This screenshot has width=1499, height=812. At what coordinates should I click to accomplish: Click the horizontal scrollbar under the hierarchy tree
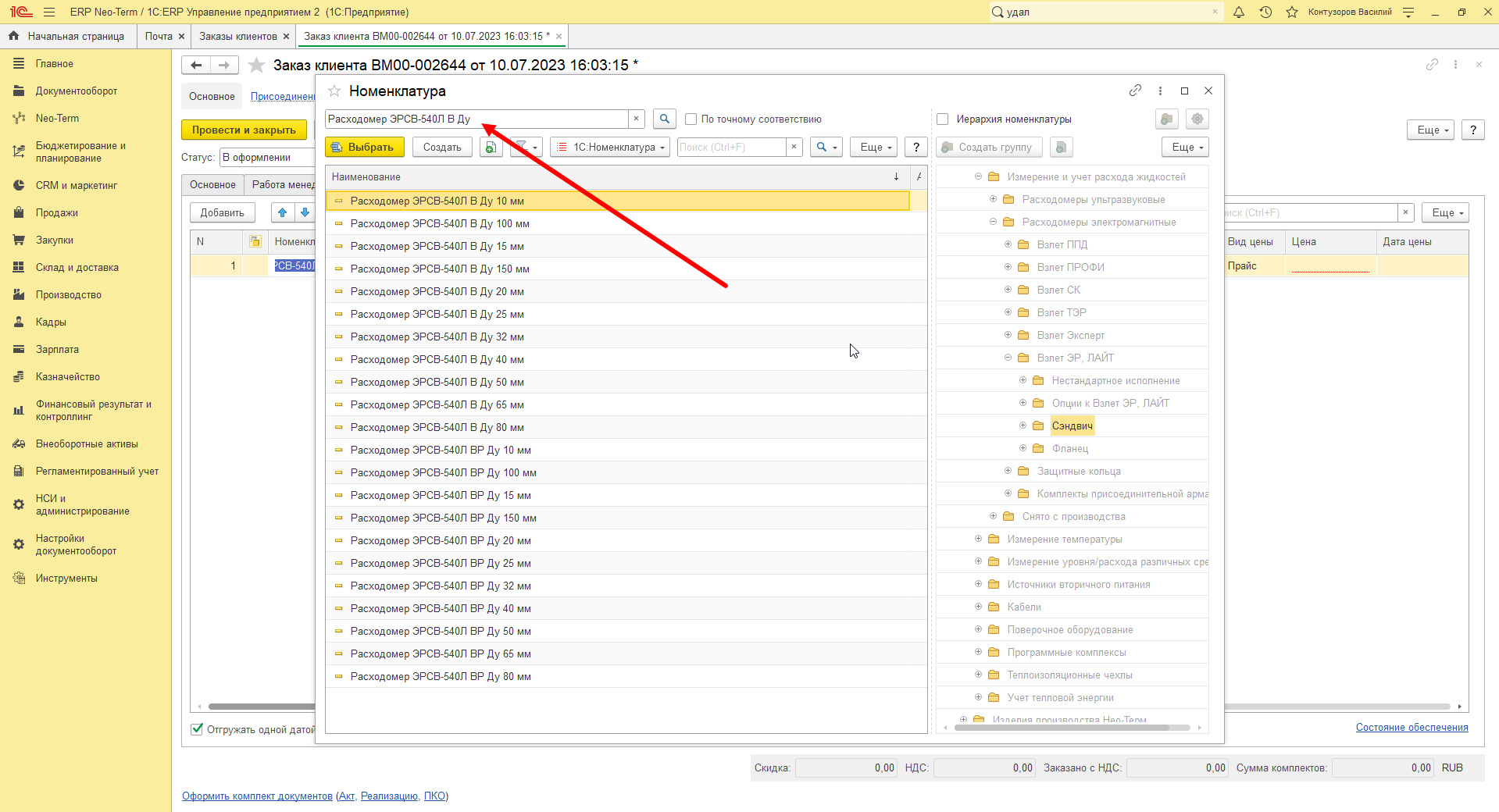[1062, 728]
